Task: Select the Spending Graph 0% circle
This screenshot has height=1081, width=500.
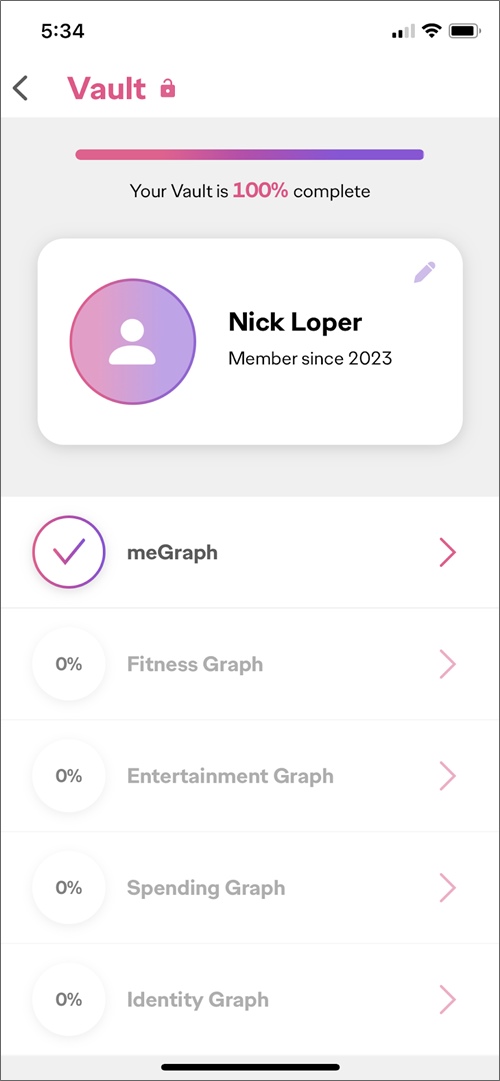Action: (68, 887)
